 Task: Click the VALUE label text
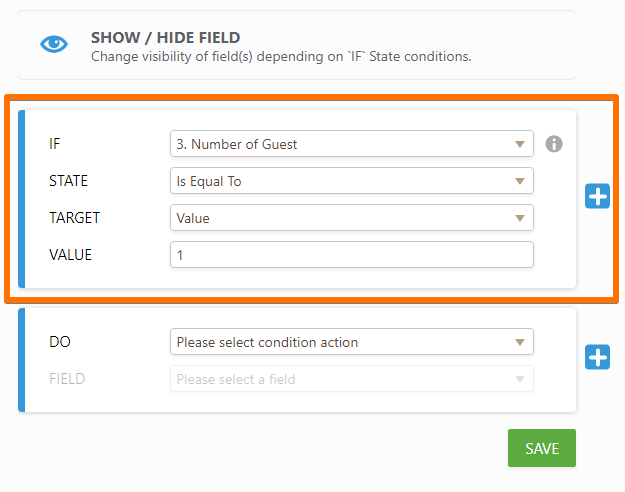70,255
